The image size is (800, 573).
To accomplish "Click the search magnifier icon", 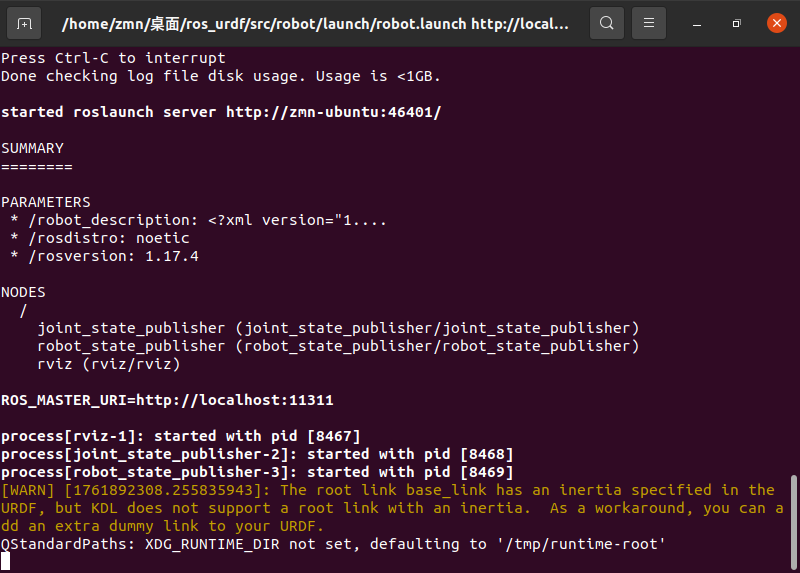I will (x=607, y=22).
